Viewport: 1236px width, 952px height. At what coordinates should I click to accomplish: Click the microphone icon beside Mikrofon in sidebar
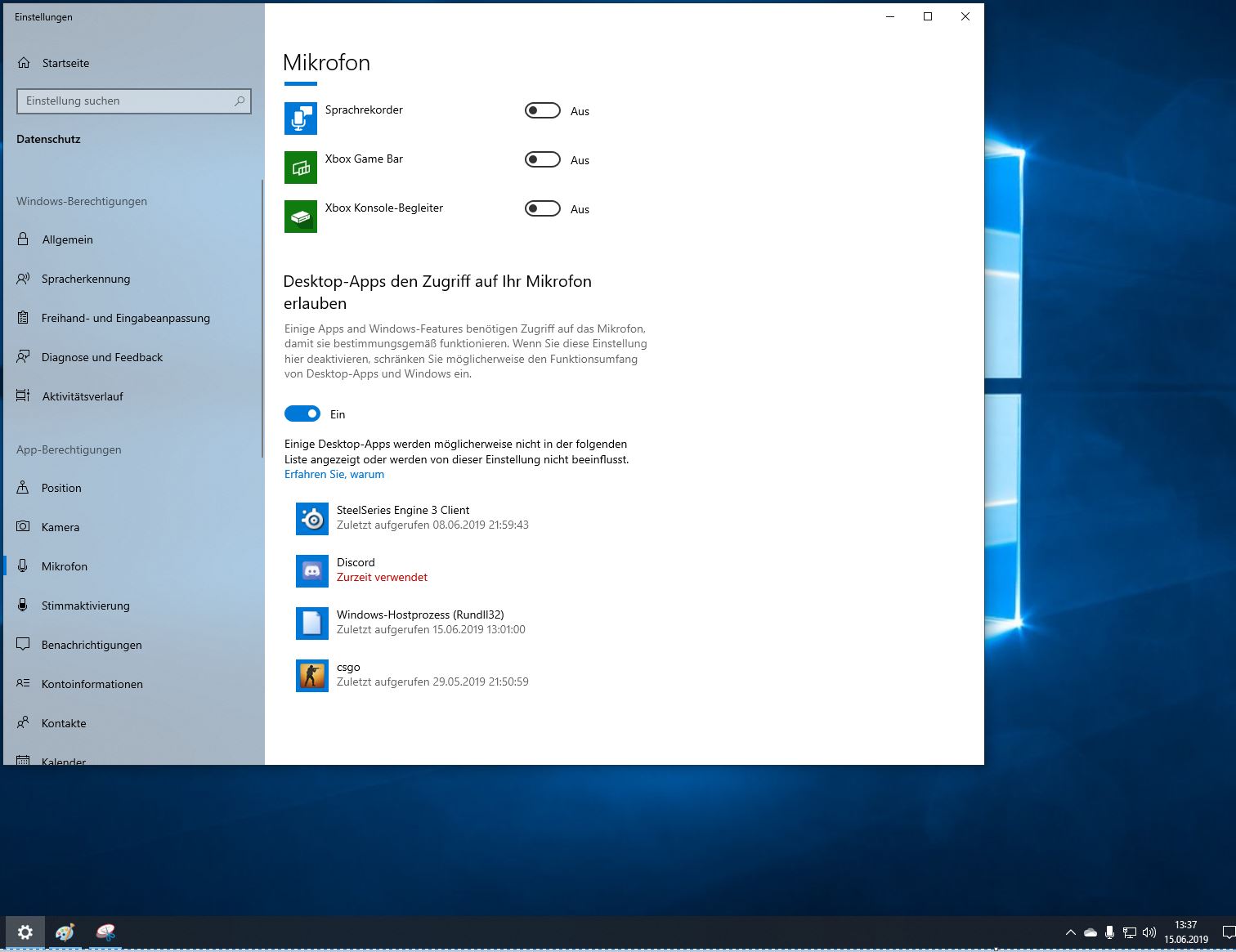coord(23,566)
